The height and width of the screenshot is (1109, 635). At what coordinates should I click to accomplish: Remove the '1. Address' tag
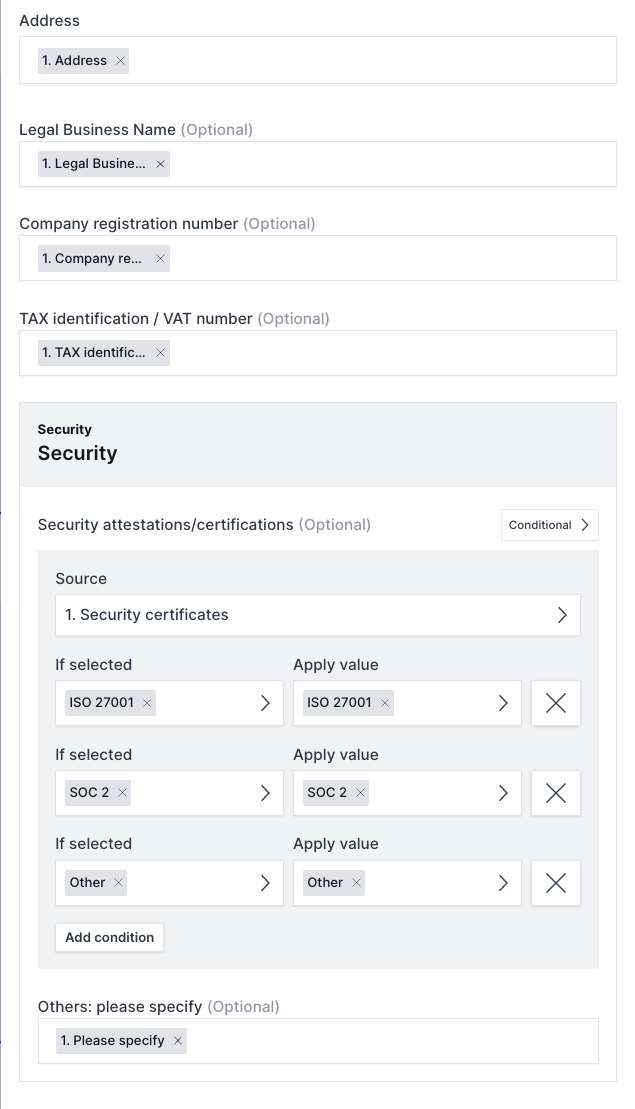click(x=121, y=61)
